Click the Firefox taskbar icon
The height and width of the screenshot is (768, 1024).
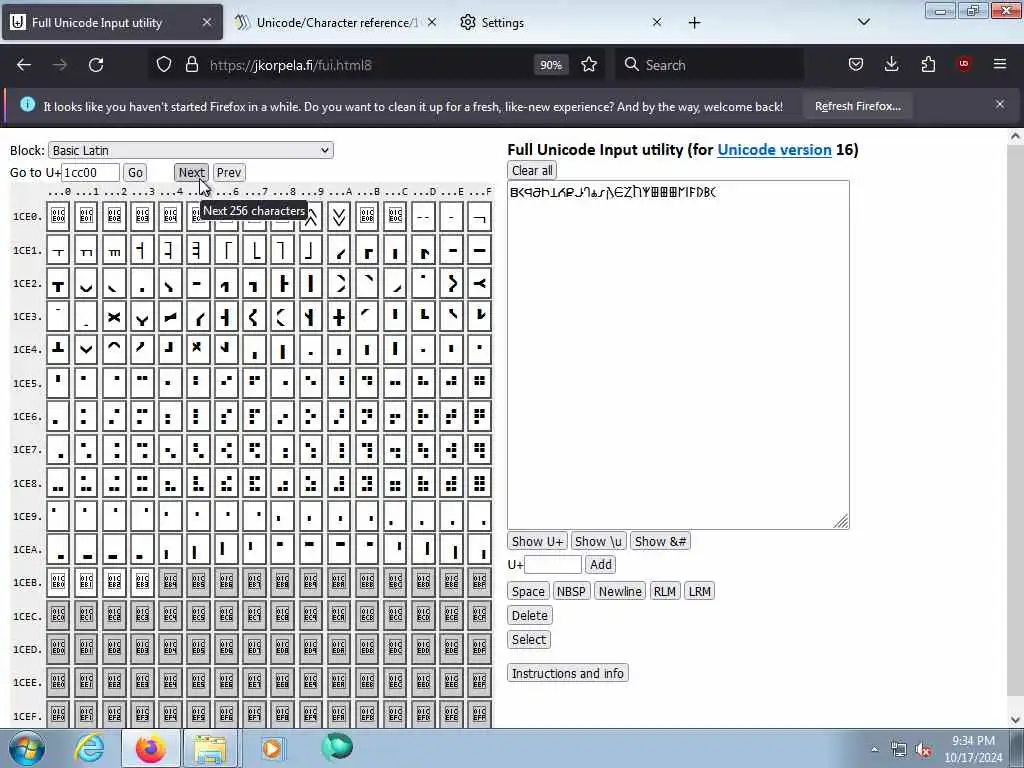[150, 748]
